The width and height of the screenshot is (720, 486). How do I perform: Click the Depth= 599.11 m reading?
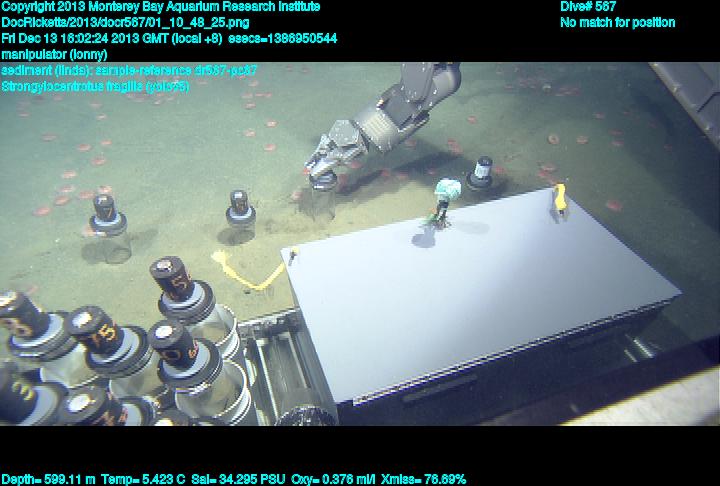(x=48, y=480)
